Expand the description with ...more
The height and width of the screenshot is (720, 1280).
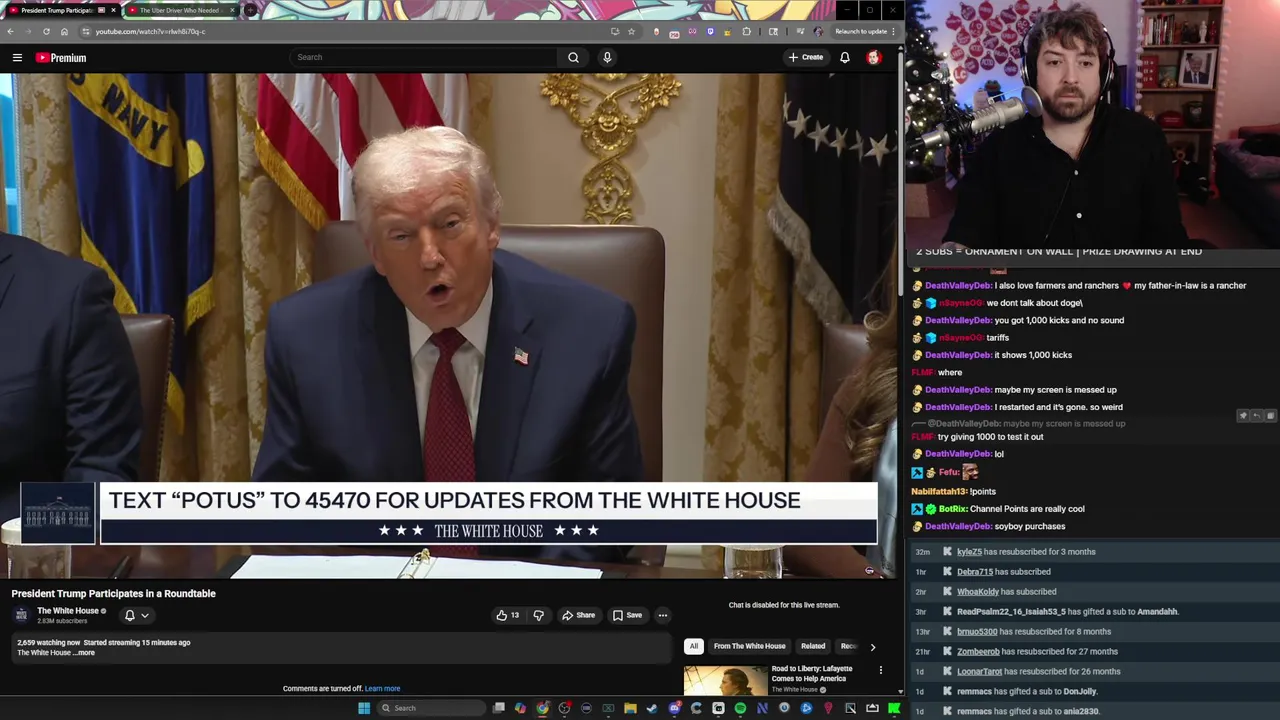tap(85, 653)
